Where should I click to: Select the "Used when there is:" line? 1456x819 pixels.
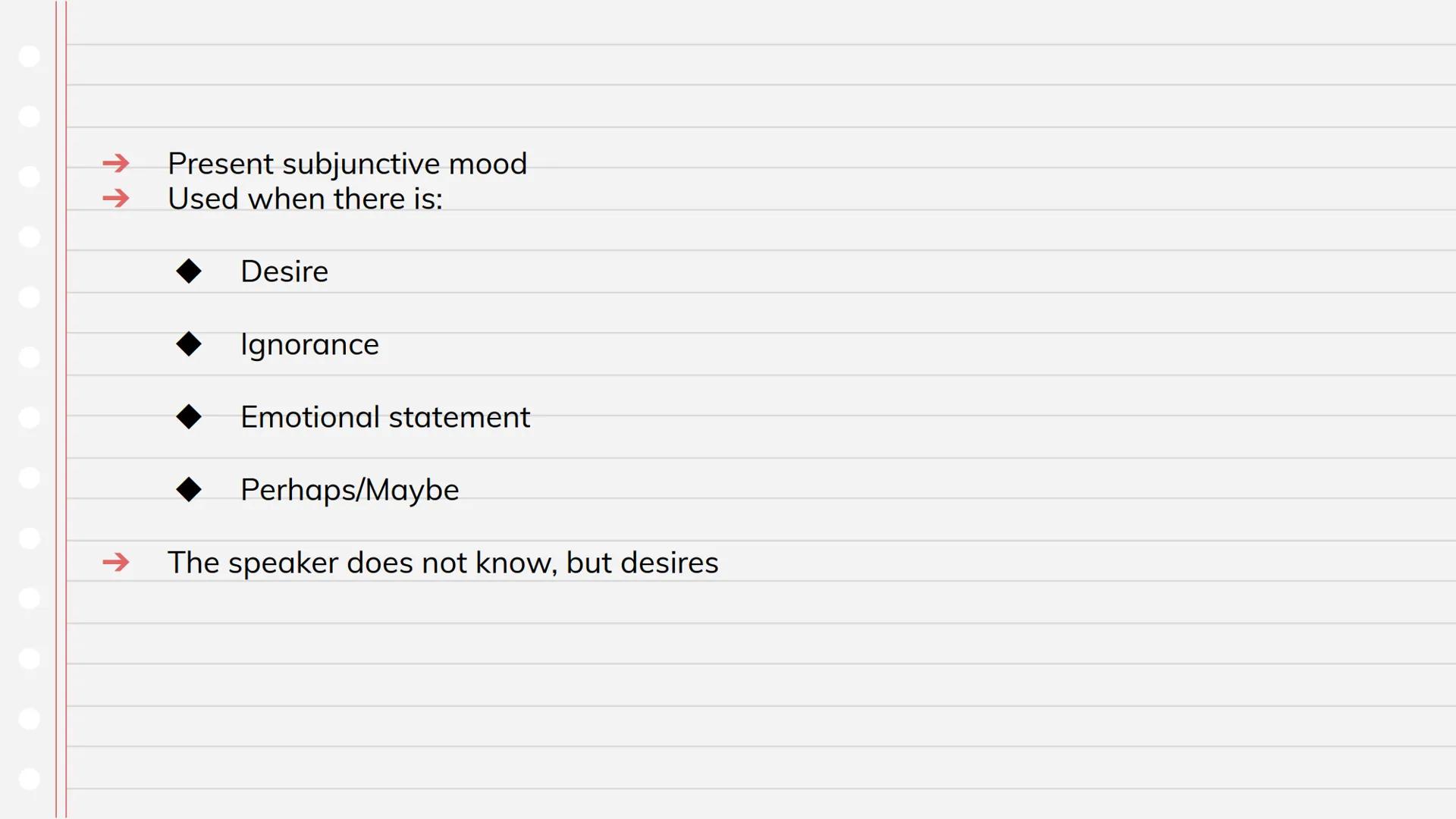[304, 199]
